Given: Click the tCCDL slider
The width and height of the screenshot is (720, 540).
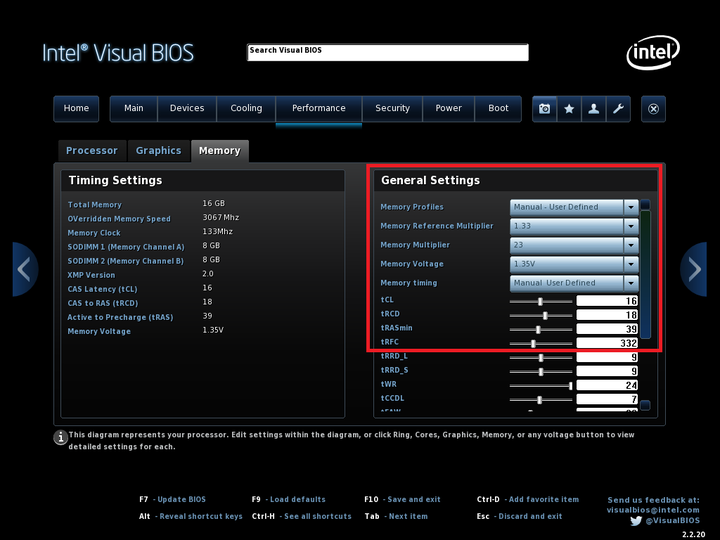Looking at the screenshot, I should (541, 400).
